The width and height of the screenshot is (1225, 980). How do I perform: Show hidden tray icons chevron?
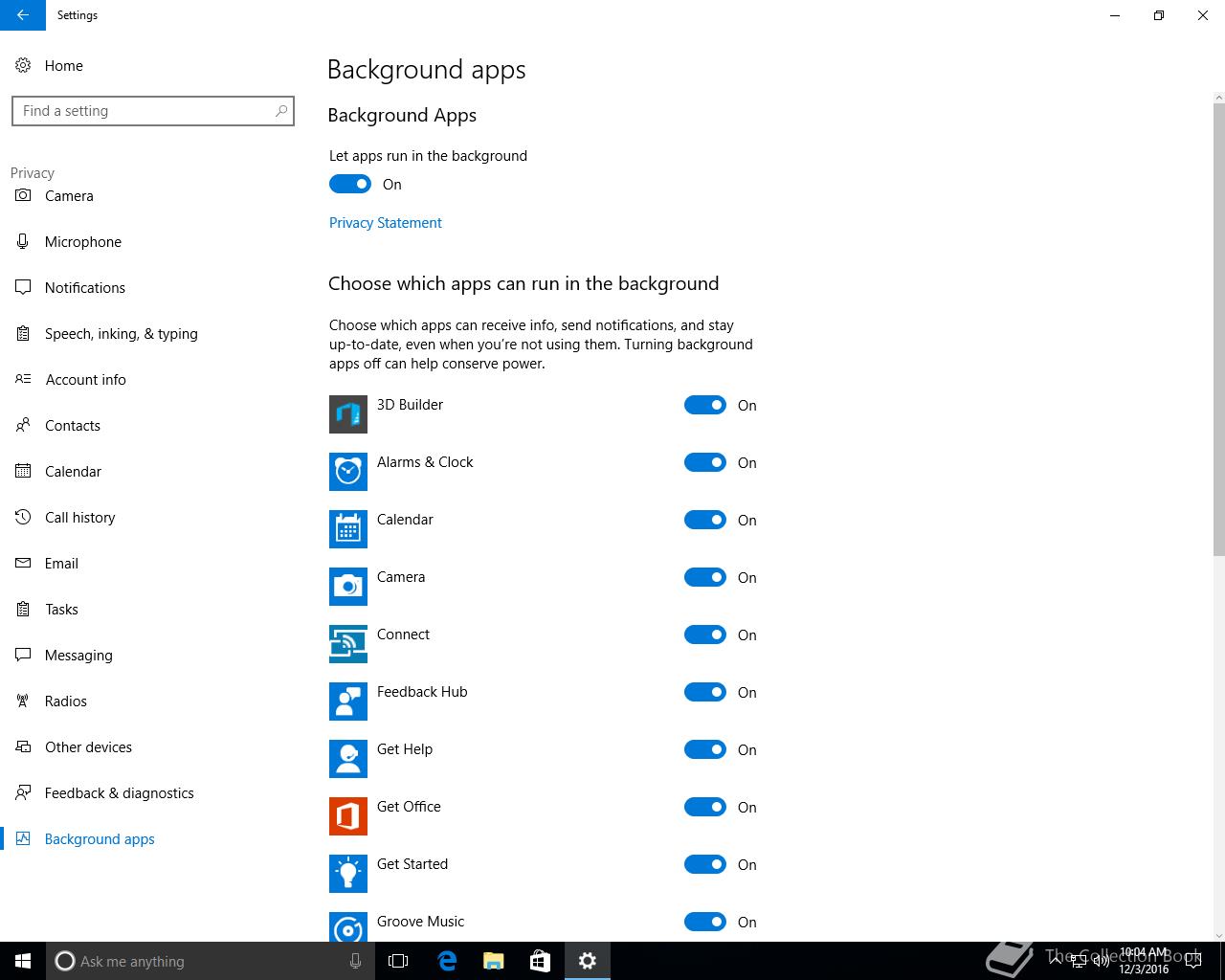pos(1056,960)
